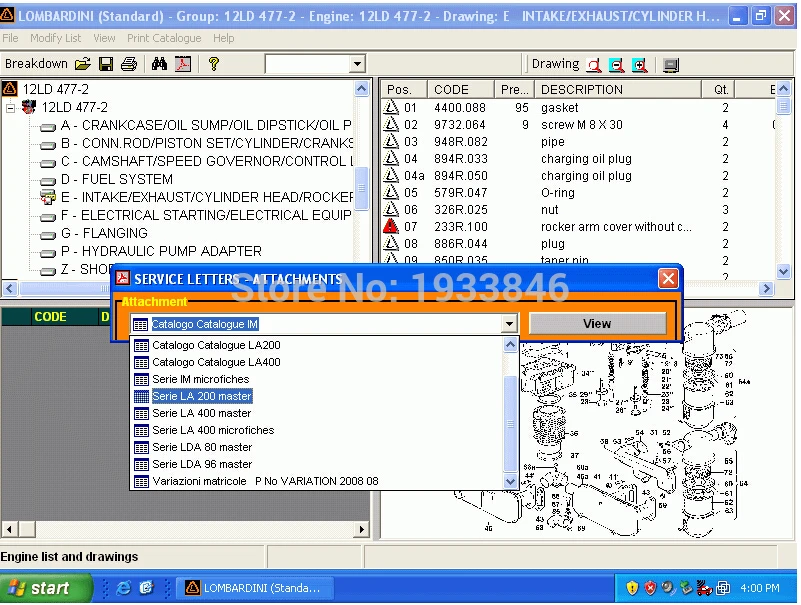Click the Windows start button
The image size is (801, 605).
[x=46, y=588]
